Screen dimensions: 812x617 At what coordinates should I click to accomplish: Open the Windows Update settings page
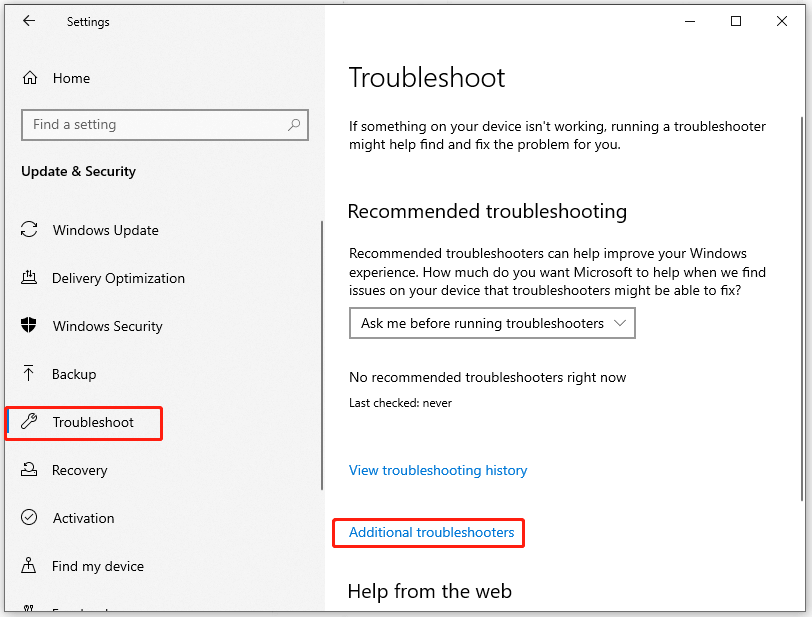tap(105, 230)
